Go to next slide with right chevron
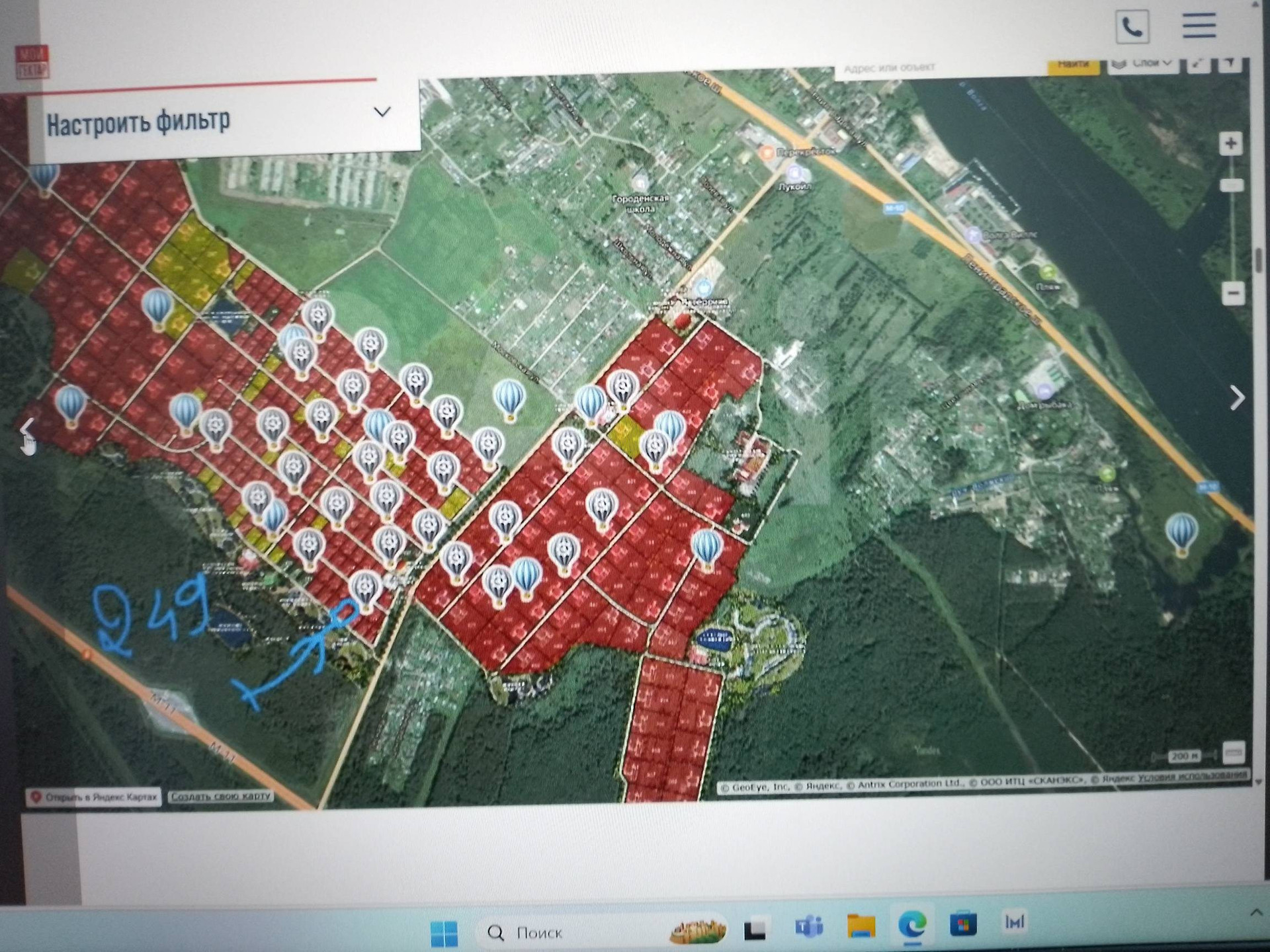 [1237, 398]
